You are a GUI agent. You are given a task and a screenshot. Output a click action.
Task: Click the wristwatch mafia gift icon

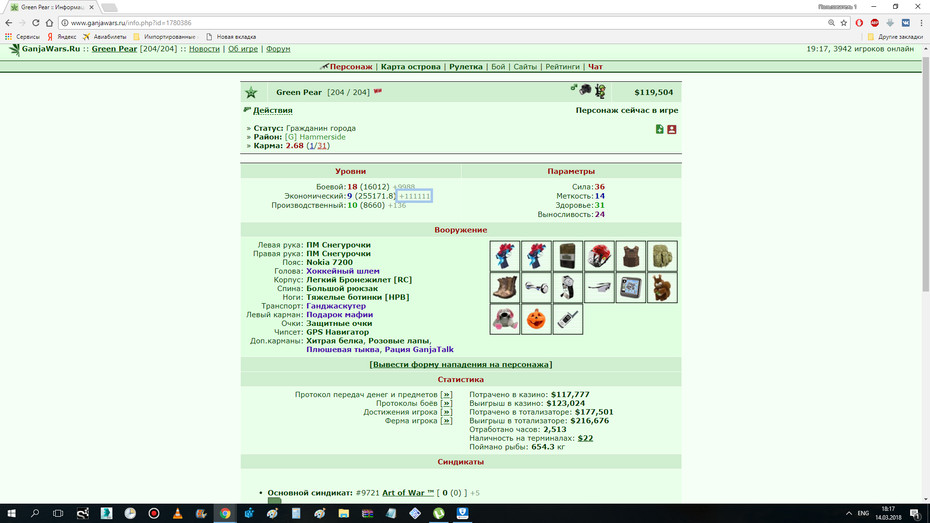pyautogui.click(x=568, y=288)
